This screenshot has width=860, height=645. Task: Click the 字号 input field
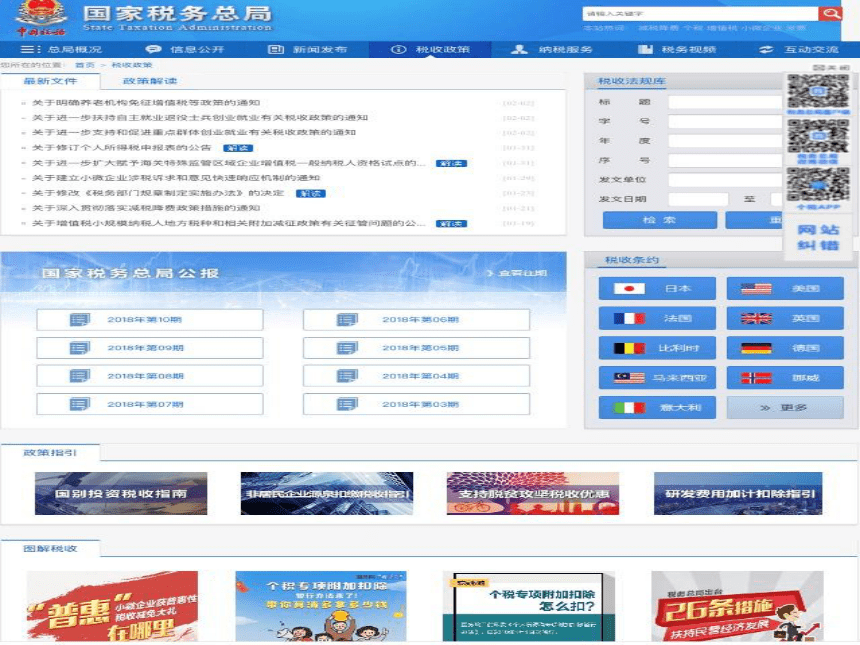click(x=726, y=121)
